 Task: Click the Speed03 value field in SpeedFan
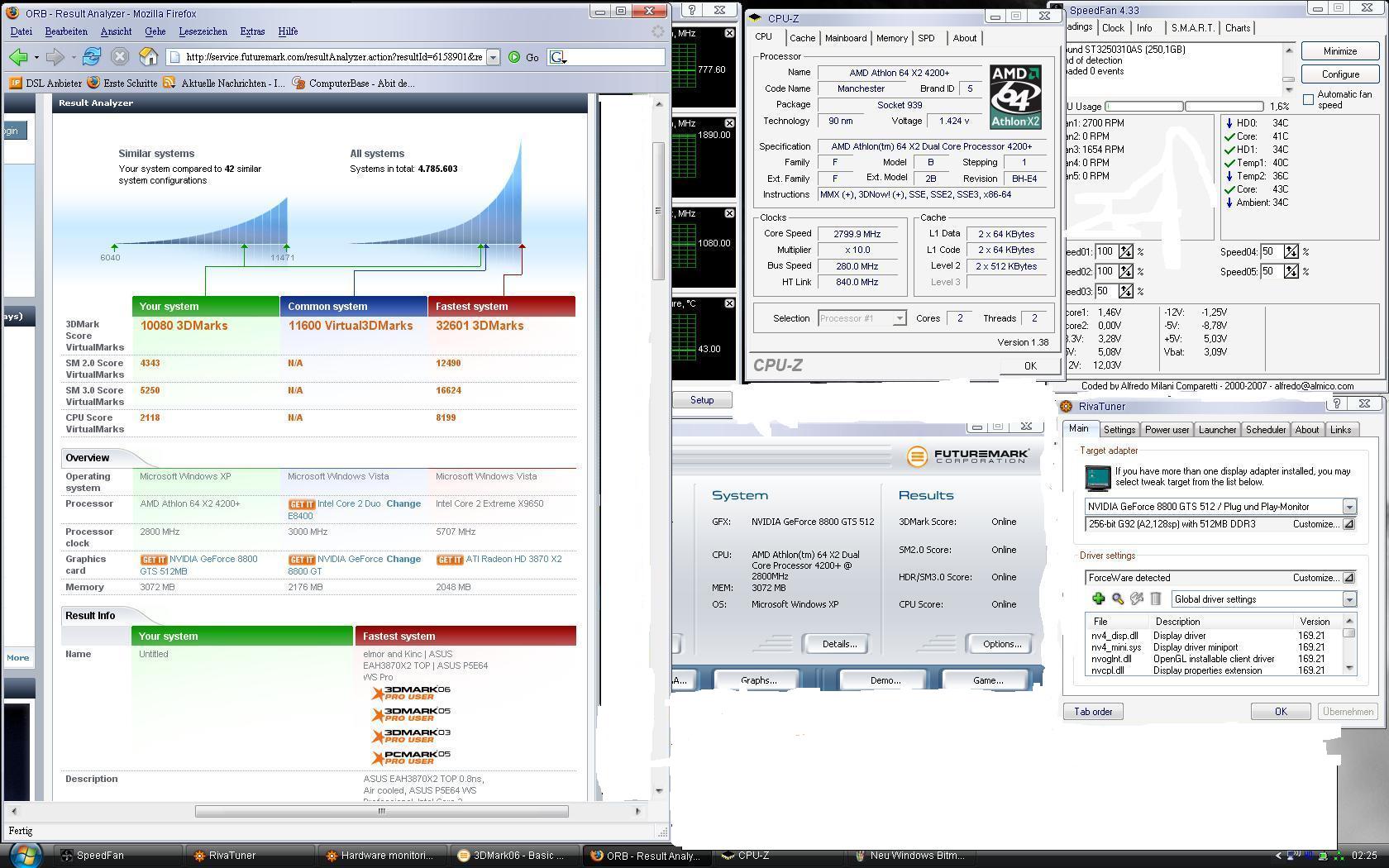[1105, 291]
